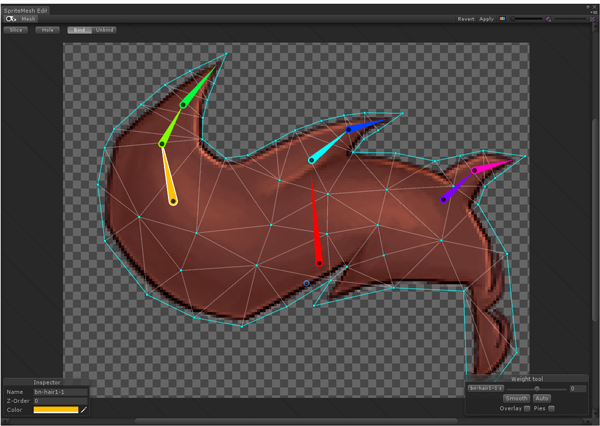Click the rightmost toolbar slider

click(570, 19)
